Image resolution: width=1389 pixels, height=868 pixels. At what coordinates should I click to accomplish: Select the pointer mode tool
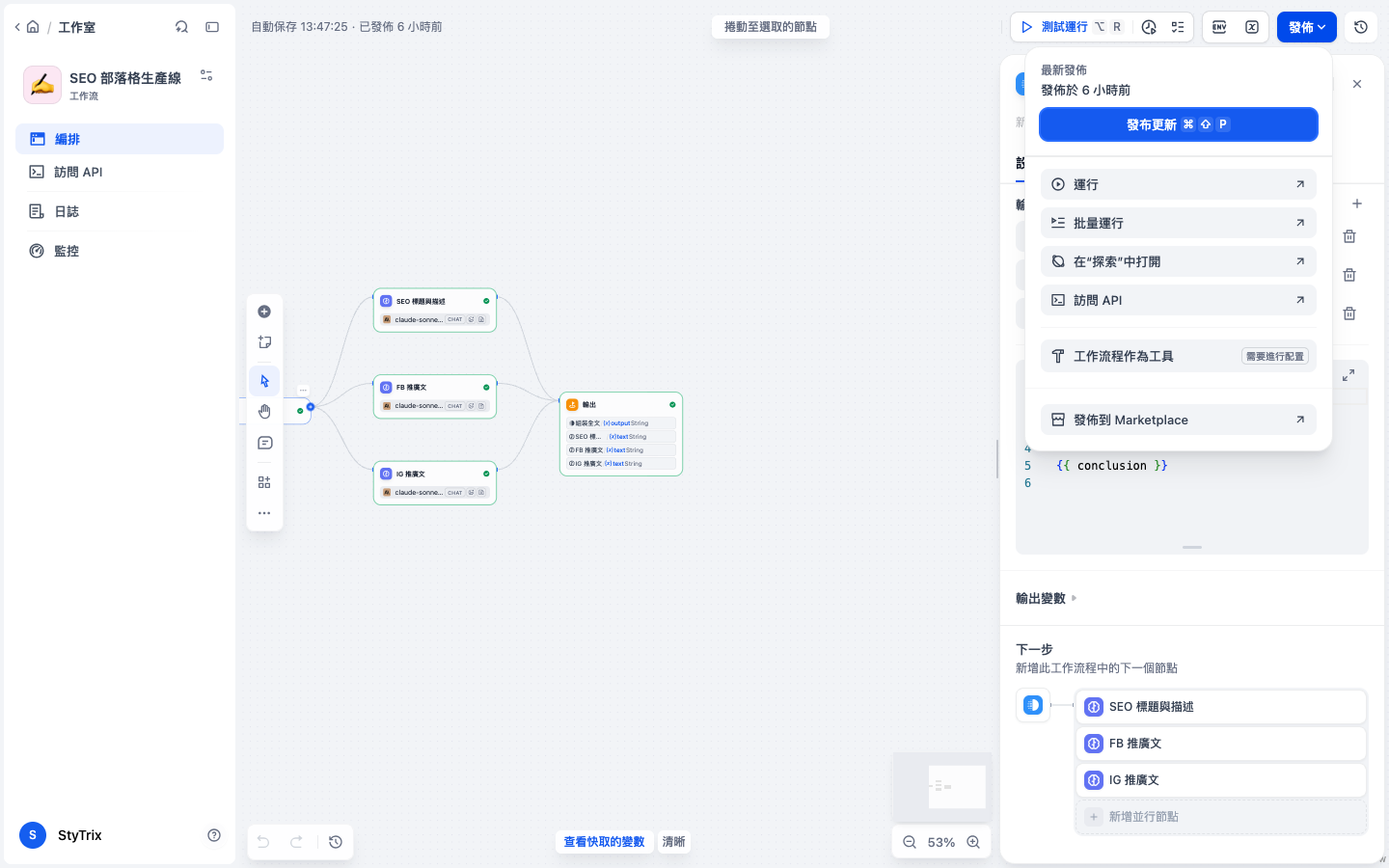pyautogui.click(x=264, y=381)
